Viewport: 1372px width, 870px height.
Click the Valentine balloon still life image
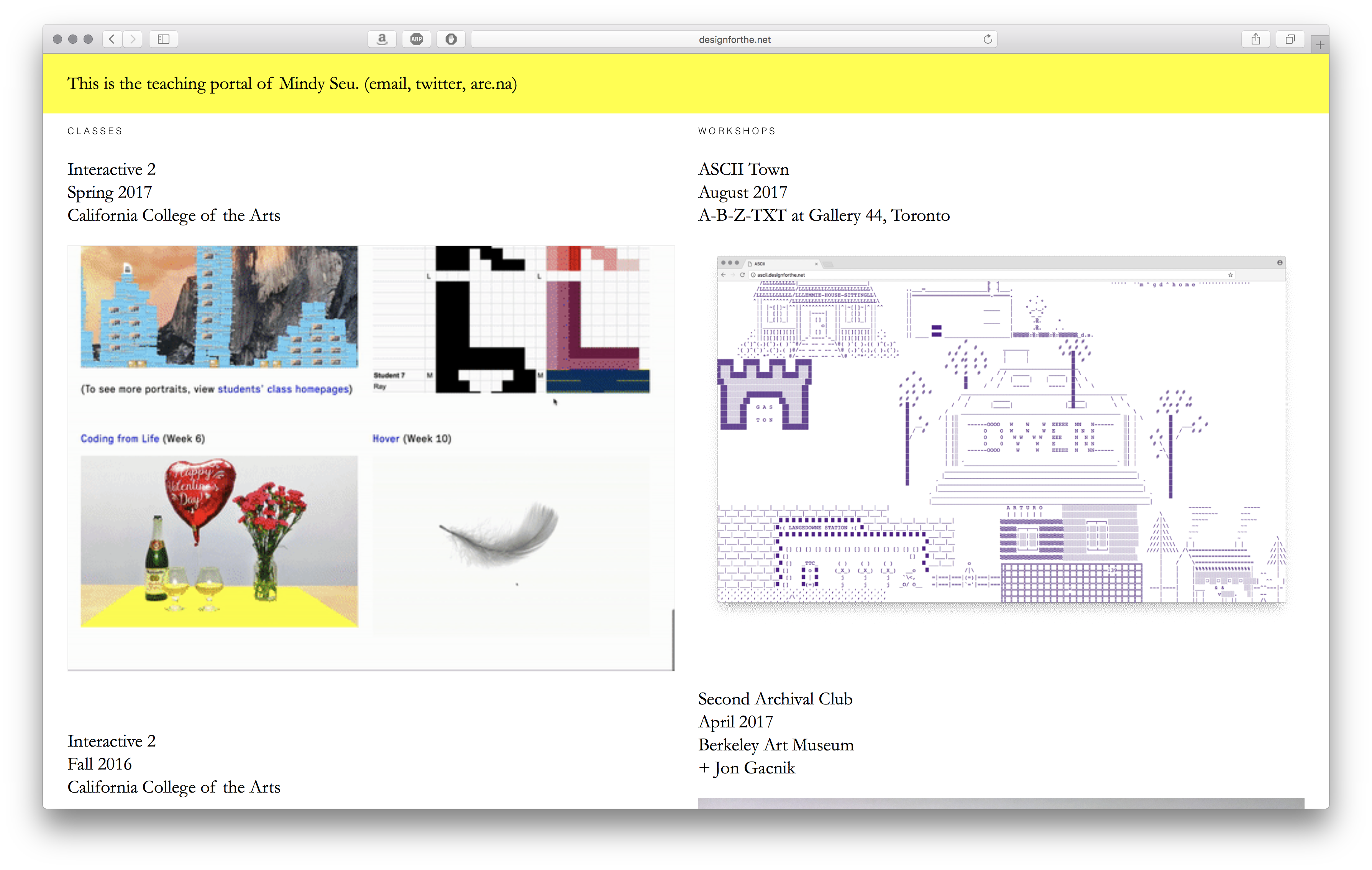(219, 541)
